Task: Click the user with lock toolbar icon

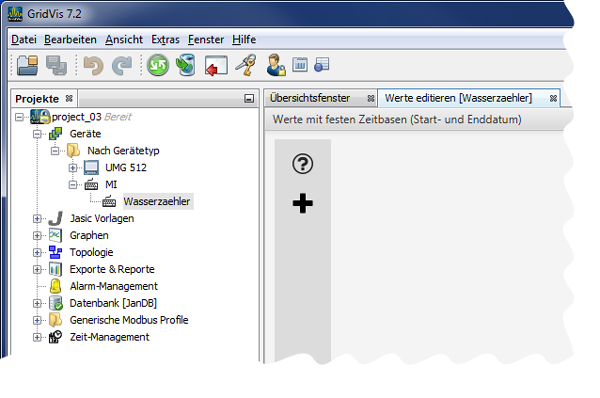Action: pyautogui.click(x=276, y=65)
